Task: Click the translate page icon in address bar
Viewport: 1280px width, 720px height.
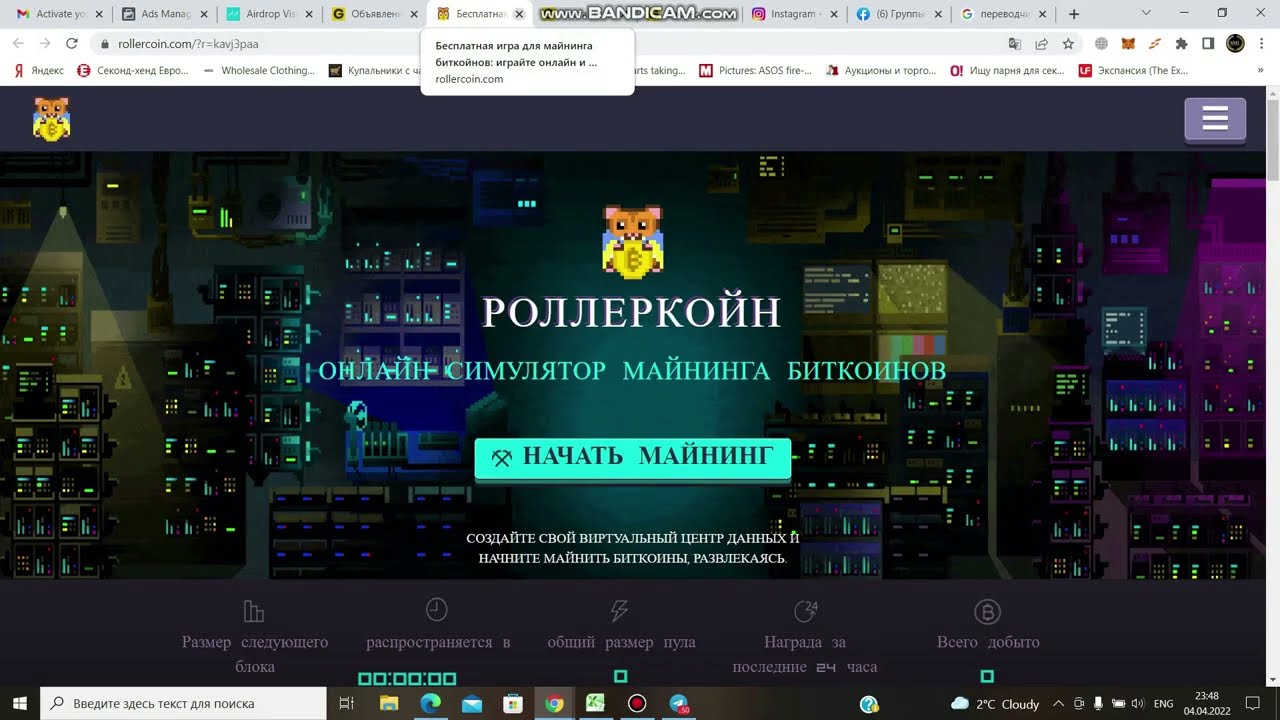Action: coord(1015,44)
